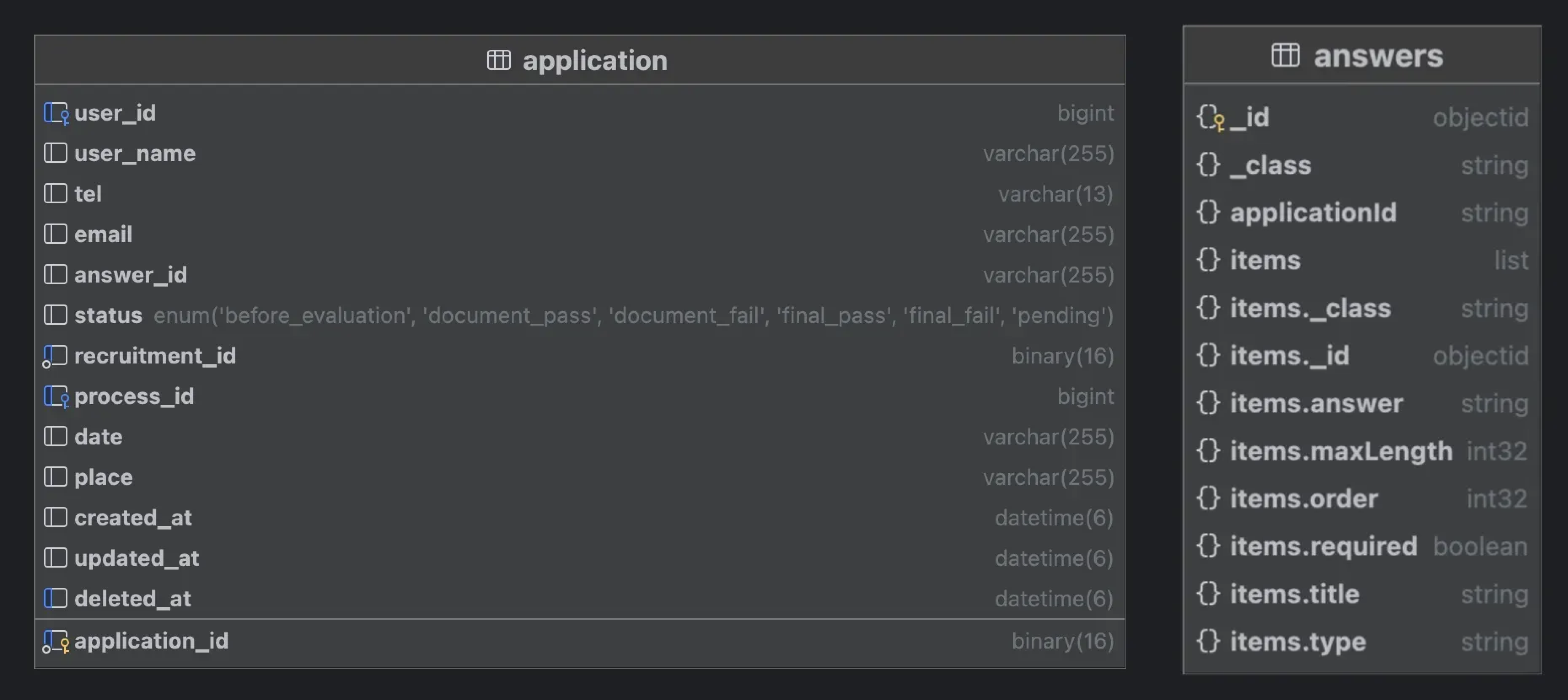Click the application_id primary key icon

[x=56, y=641]
